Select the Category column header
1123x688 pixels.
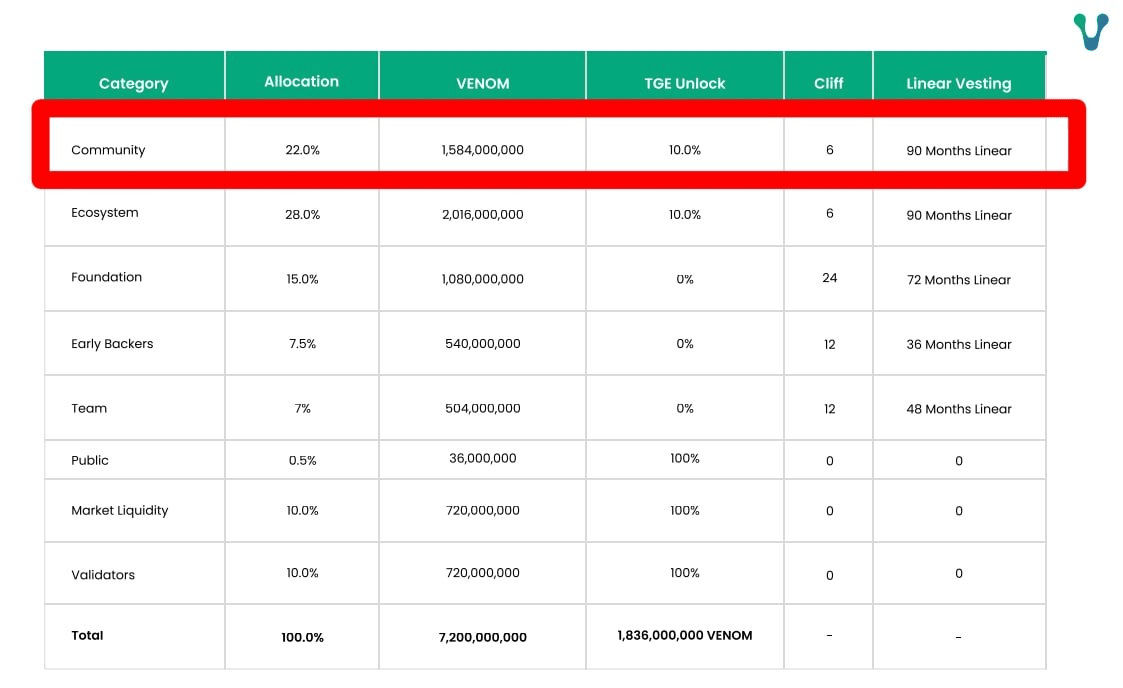pos(133,84)
